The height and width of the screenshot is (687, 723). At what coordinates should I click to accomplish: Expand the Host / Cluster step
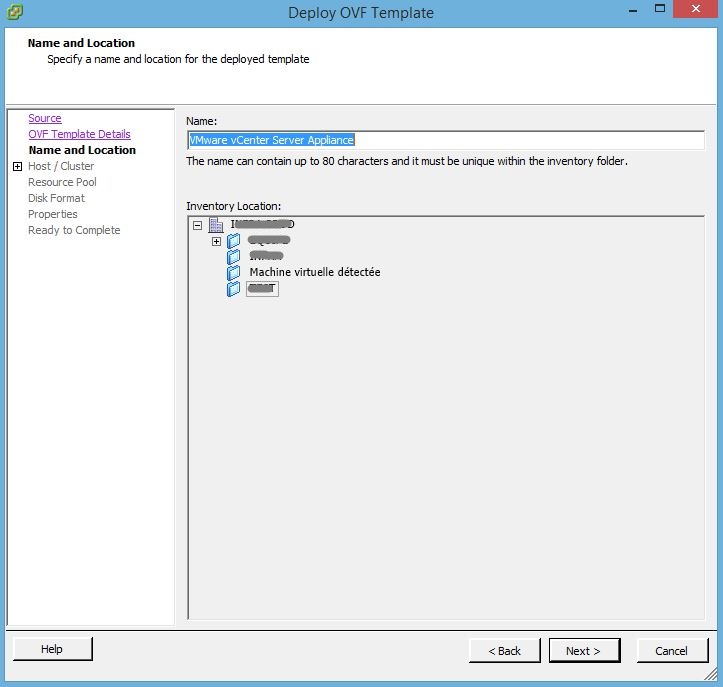pyautogui.click(x=17, y=166)
